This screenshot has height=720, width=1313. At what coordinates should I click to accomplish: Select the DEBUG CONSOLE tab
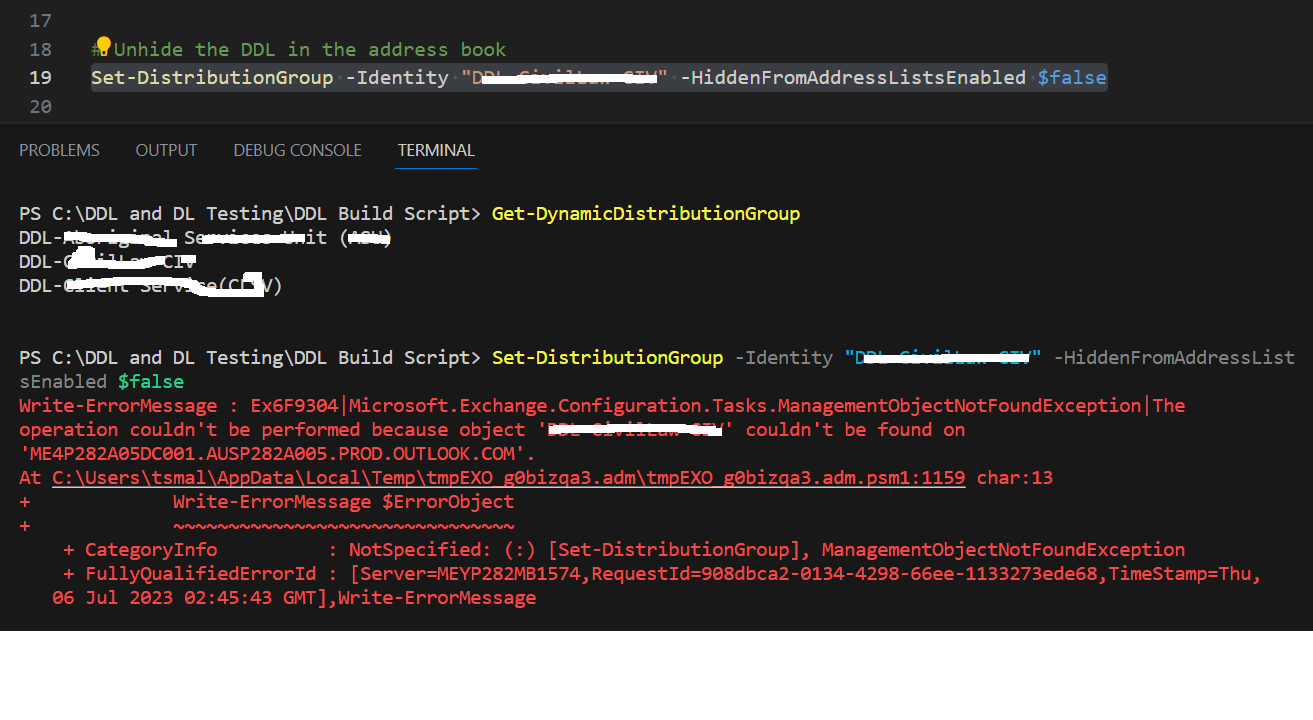coord(296,150)
